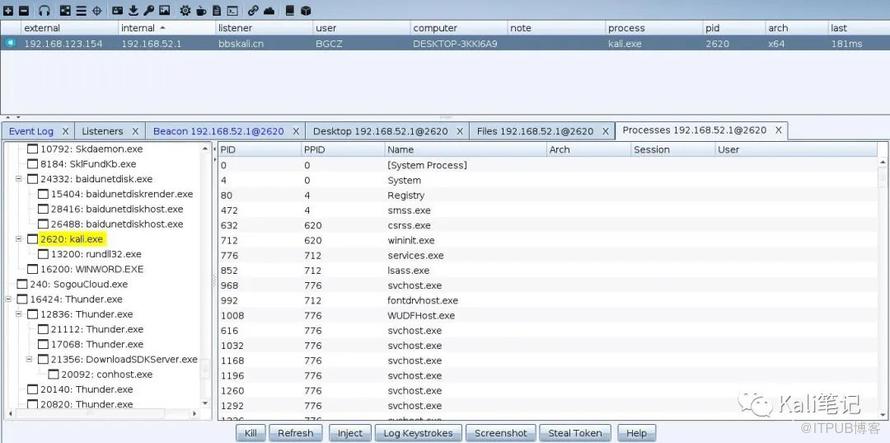This screenshot has height=443, width=890.
Task: Click the Java coffee cup icon
Action: coord(201,11)
